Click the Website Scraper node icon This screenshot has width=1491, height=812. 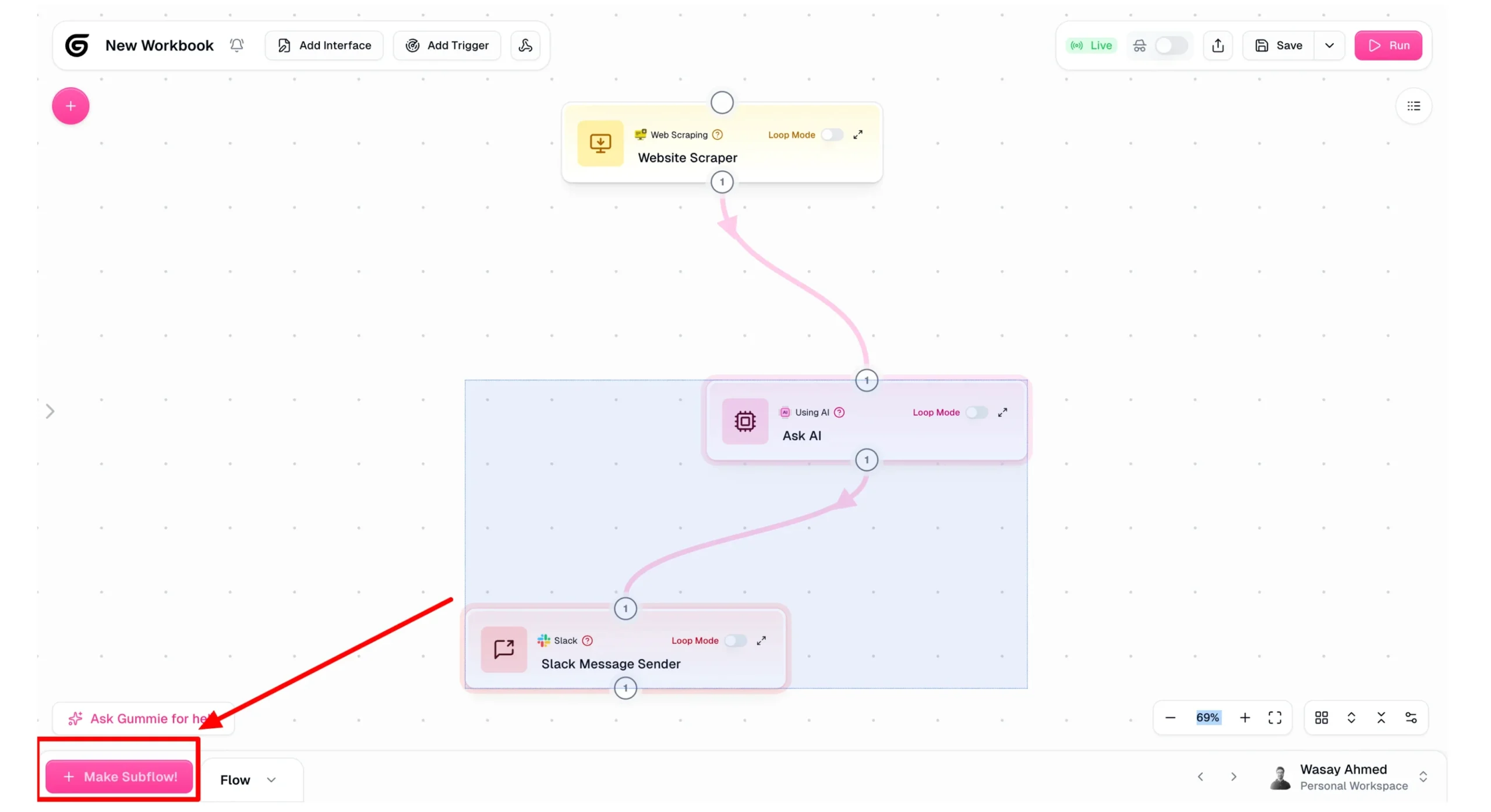tap(600, 143)
